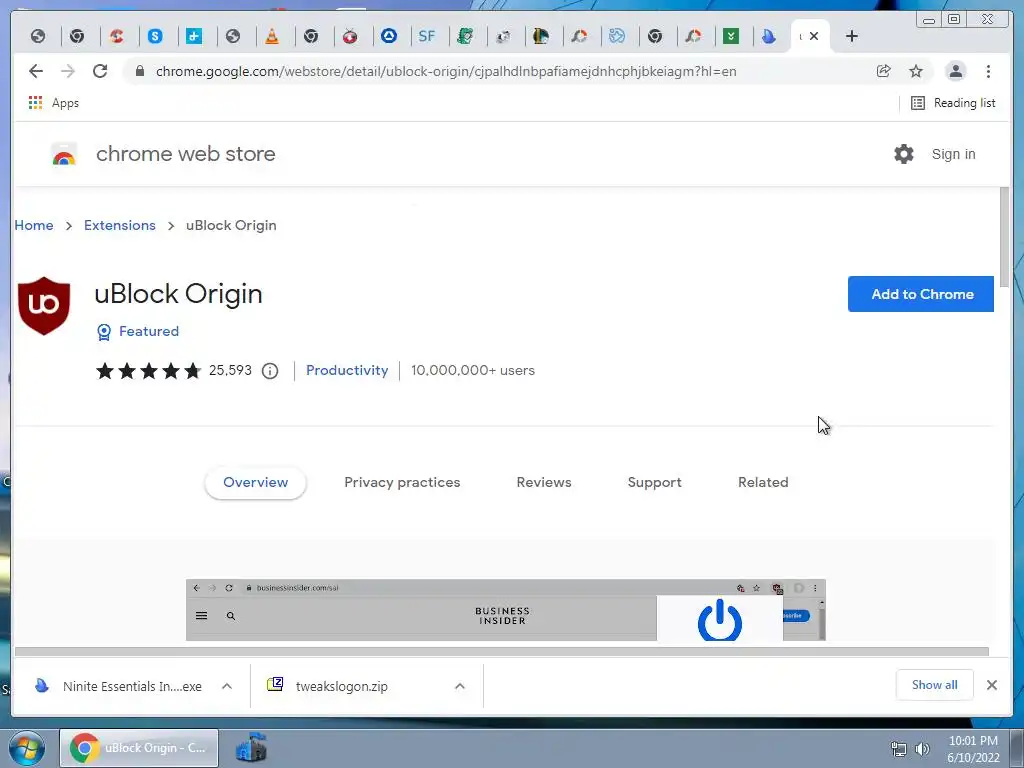Close the downloads bar
Viewport: 1024px width, 768px height.
992,685
